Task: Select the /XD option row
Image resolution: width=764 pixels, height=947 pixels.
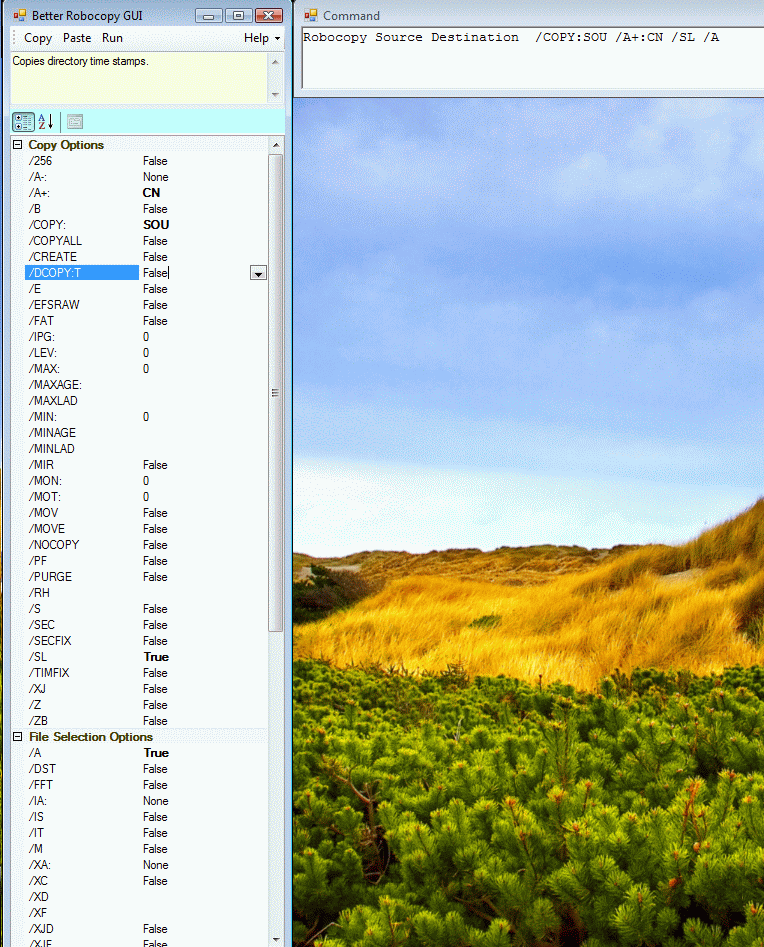Action: click(x=147, y=897)
